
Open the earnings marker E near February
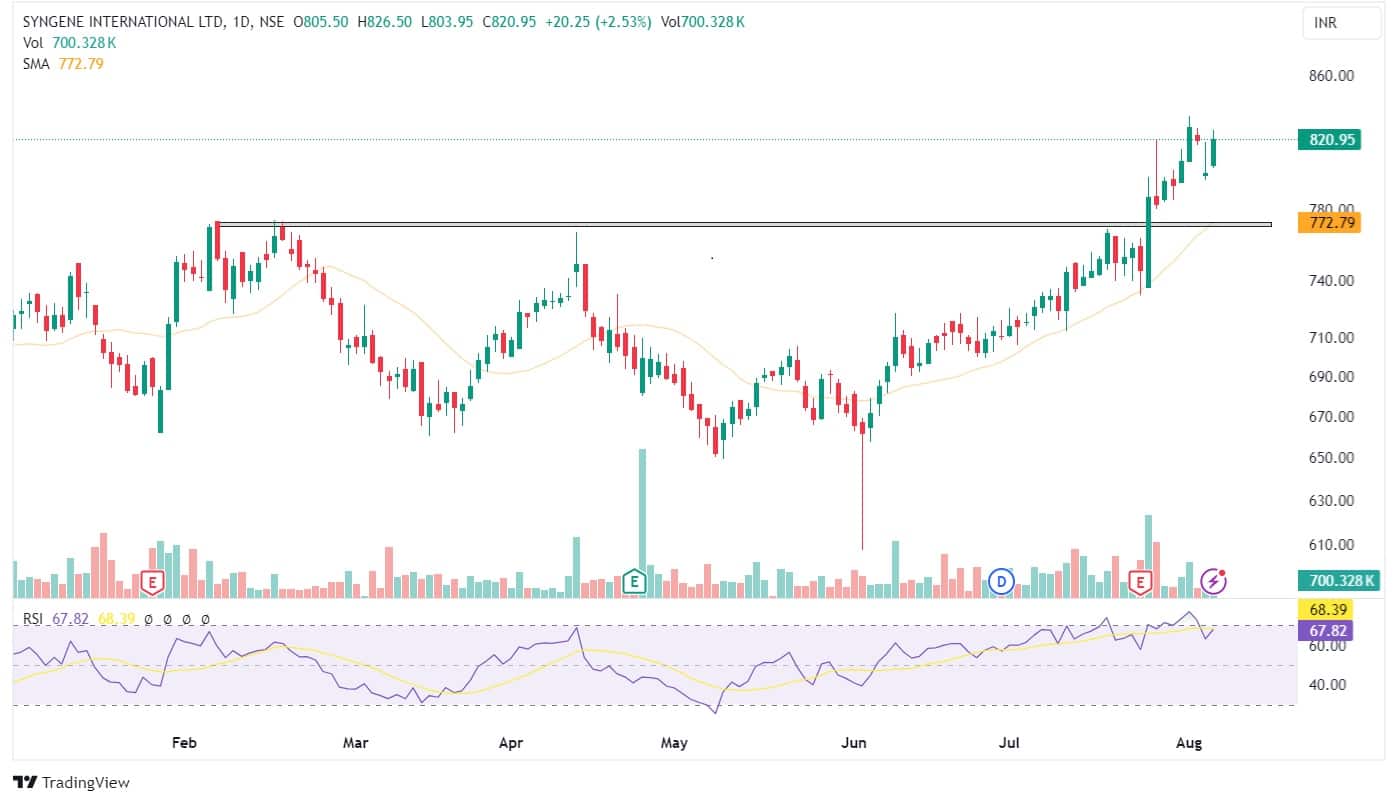pos(153,581)
